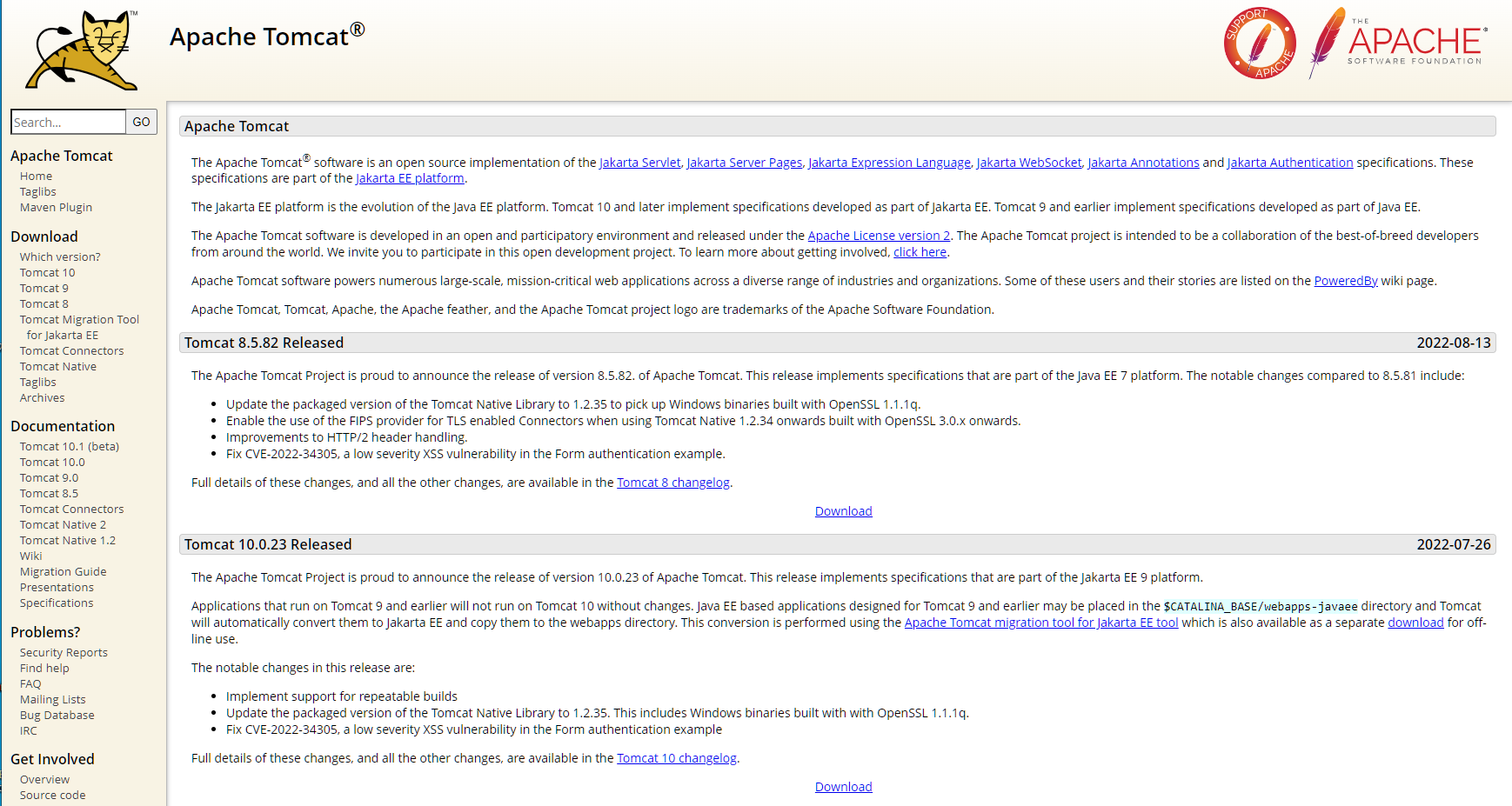Open Apache License version 2 link
Screen dimensions: 1512x806
880,236
